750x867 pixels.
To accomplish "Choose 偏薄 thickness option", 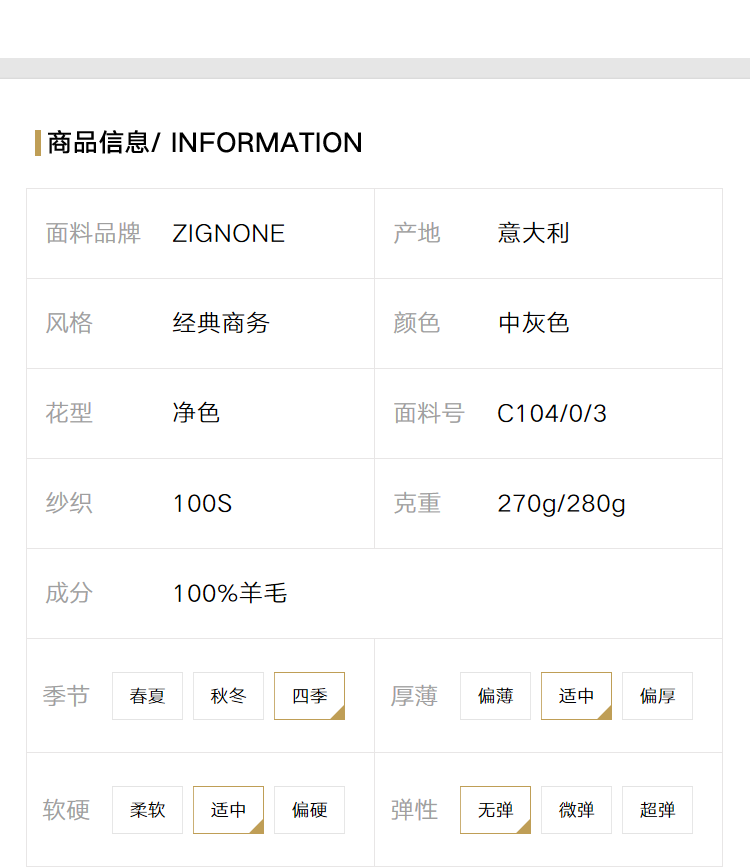I will 495,696.
